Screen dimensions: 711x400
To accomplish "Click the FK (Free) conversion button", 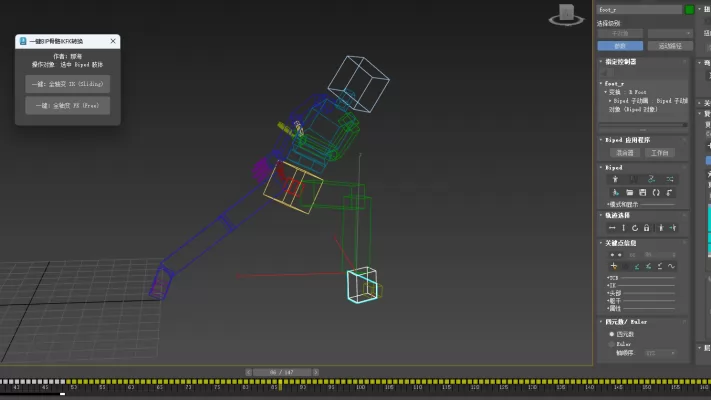I will coord(67,104).
